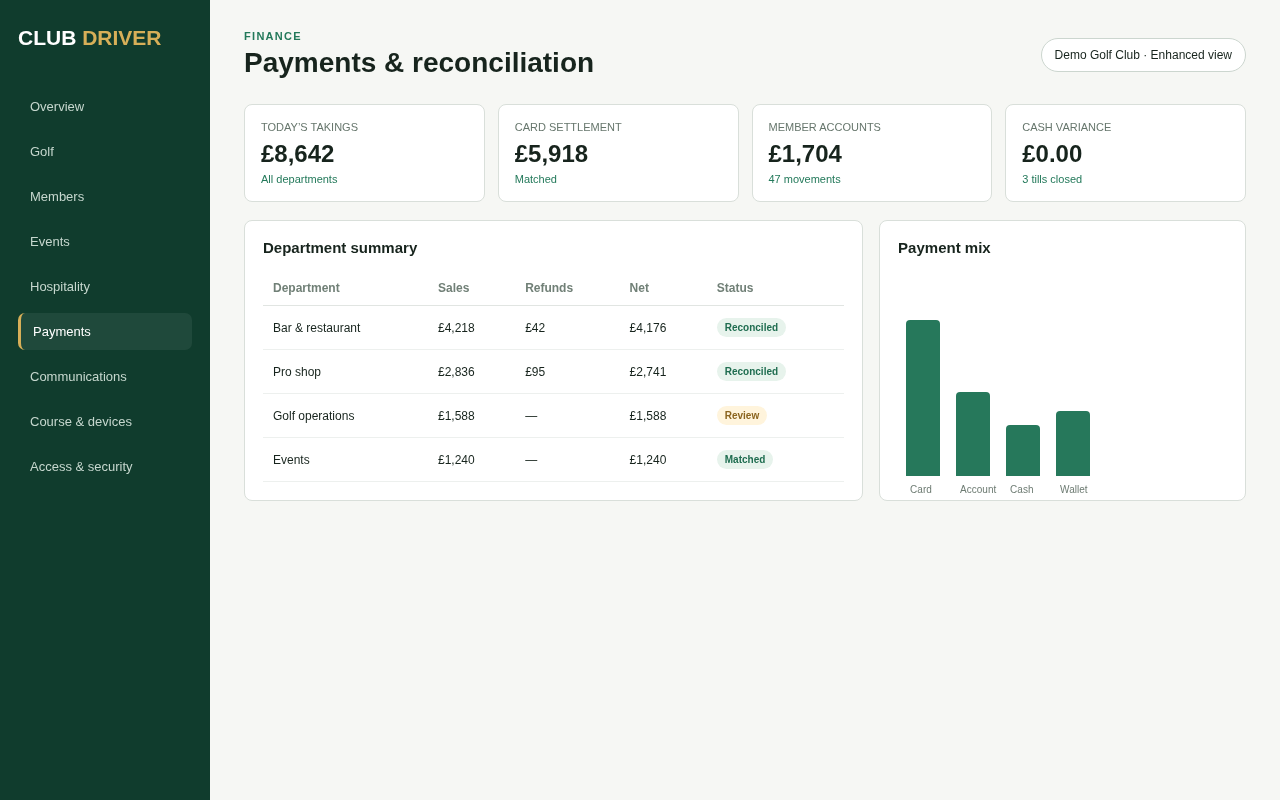Click the Wallet bar in Payment mix
This screenshot has height=800, width=1280.
point(1073,444)
